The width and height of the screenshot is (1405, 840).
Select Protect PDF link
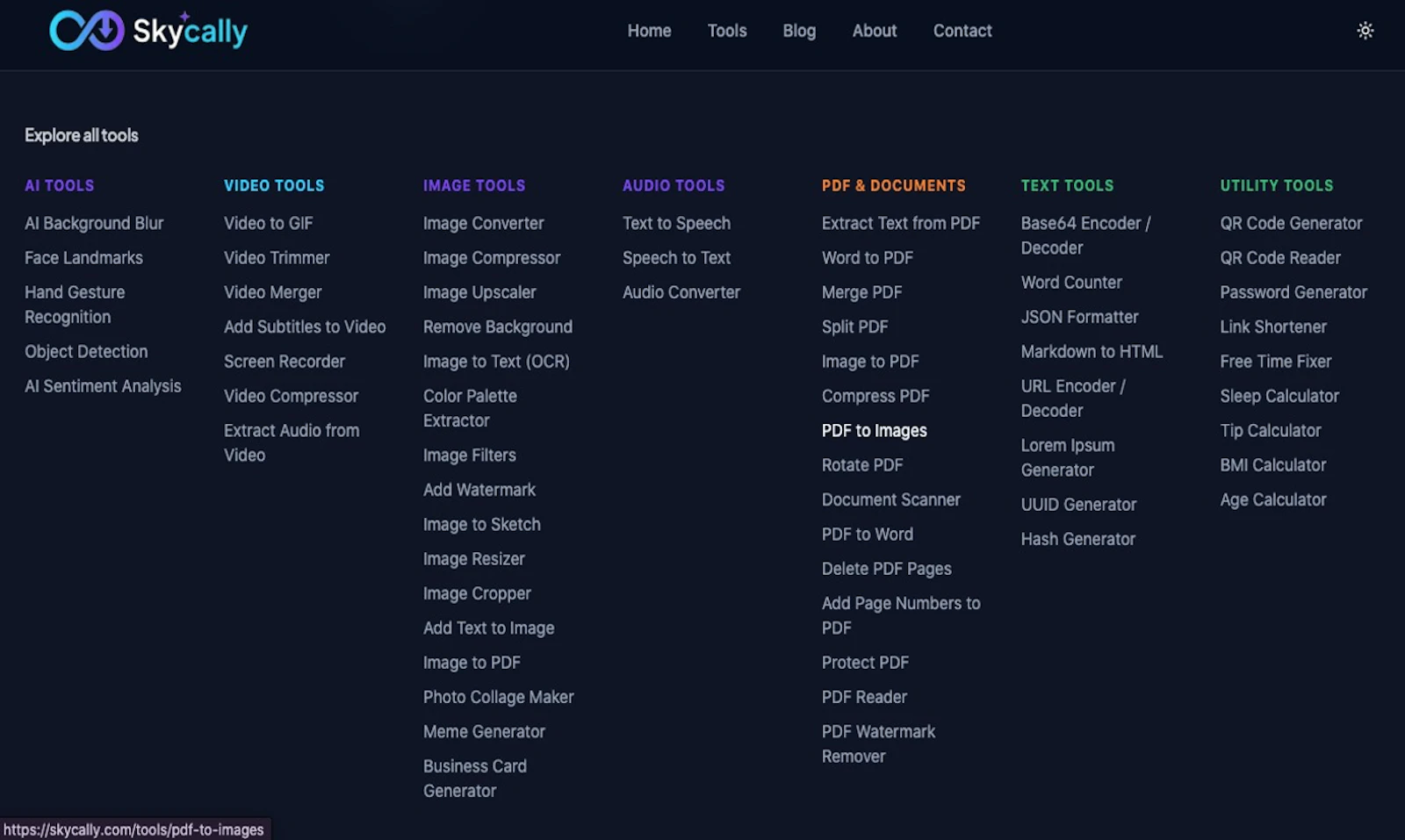click(865, 663)
